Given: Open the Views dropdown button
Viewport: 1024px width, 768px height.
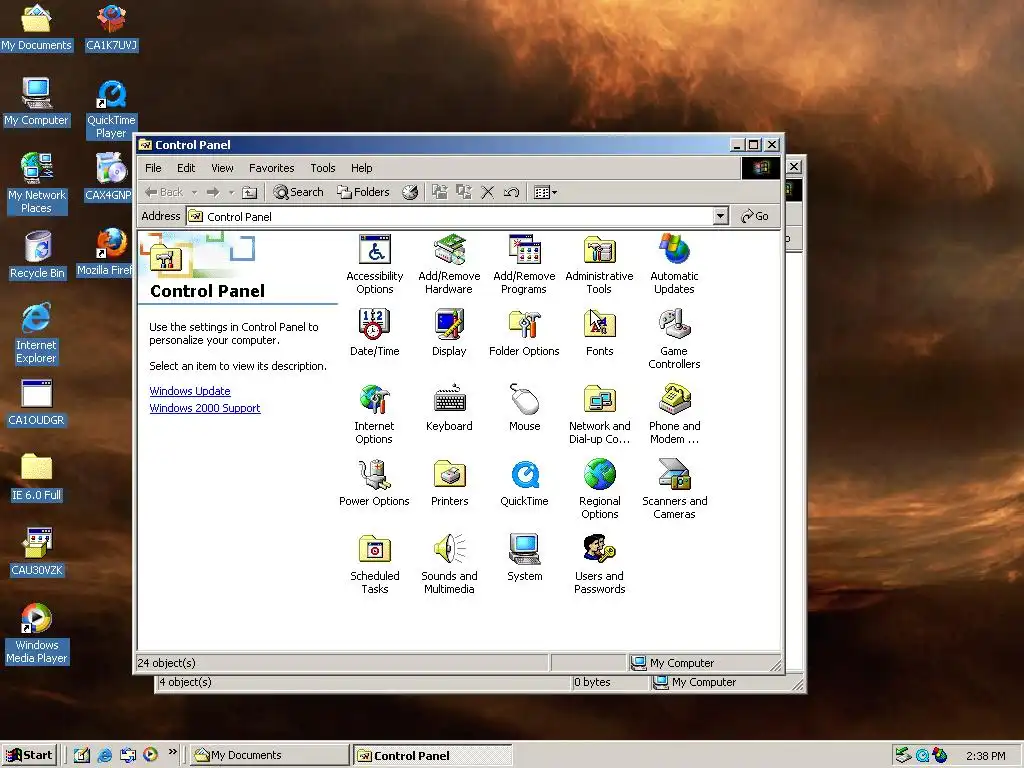Looking at the screenshot, I should pyautogui.click(x=545, y=192).
